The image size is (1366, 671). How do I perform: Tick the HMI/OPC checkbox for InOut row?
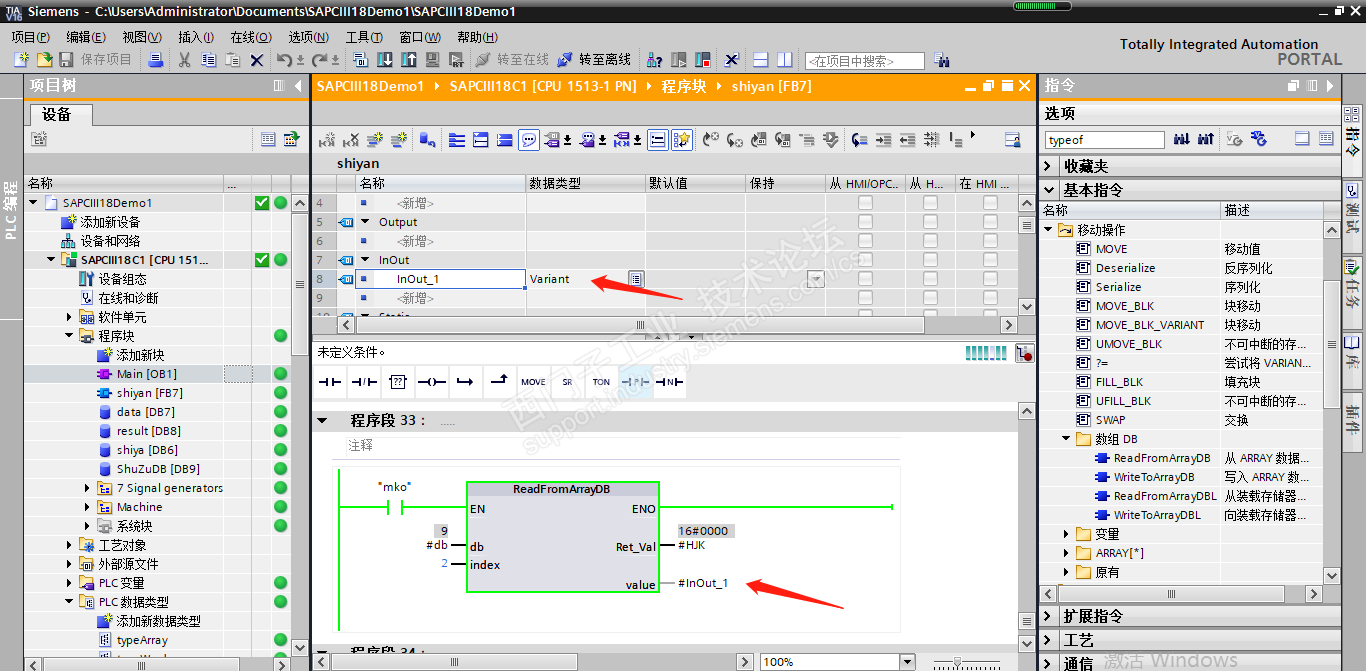[865, 260]
